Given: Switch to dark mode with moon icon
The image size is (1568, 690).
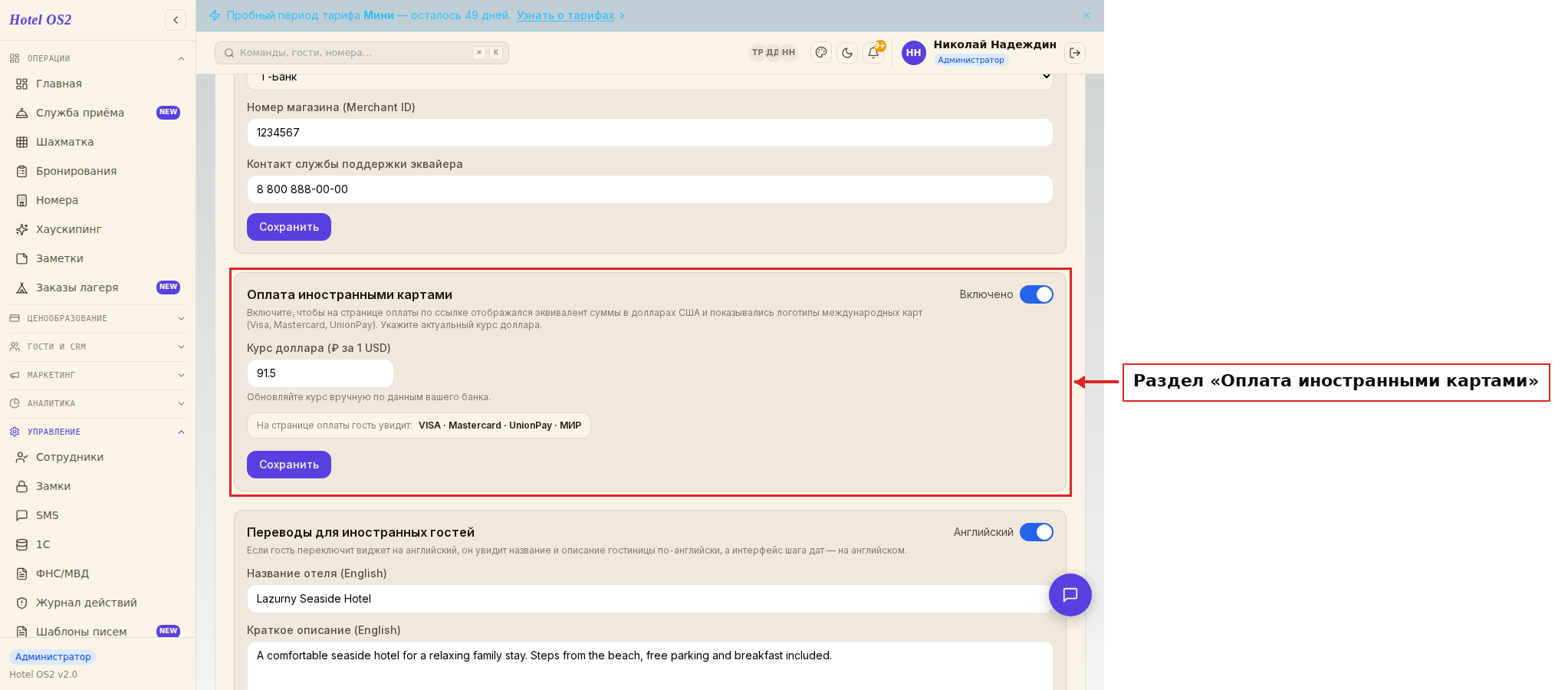Looking at the screenshot, I should coord(847,53).
